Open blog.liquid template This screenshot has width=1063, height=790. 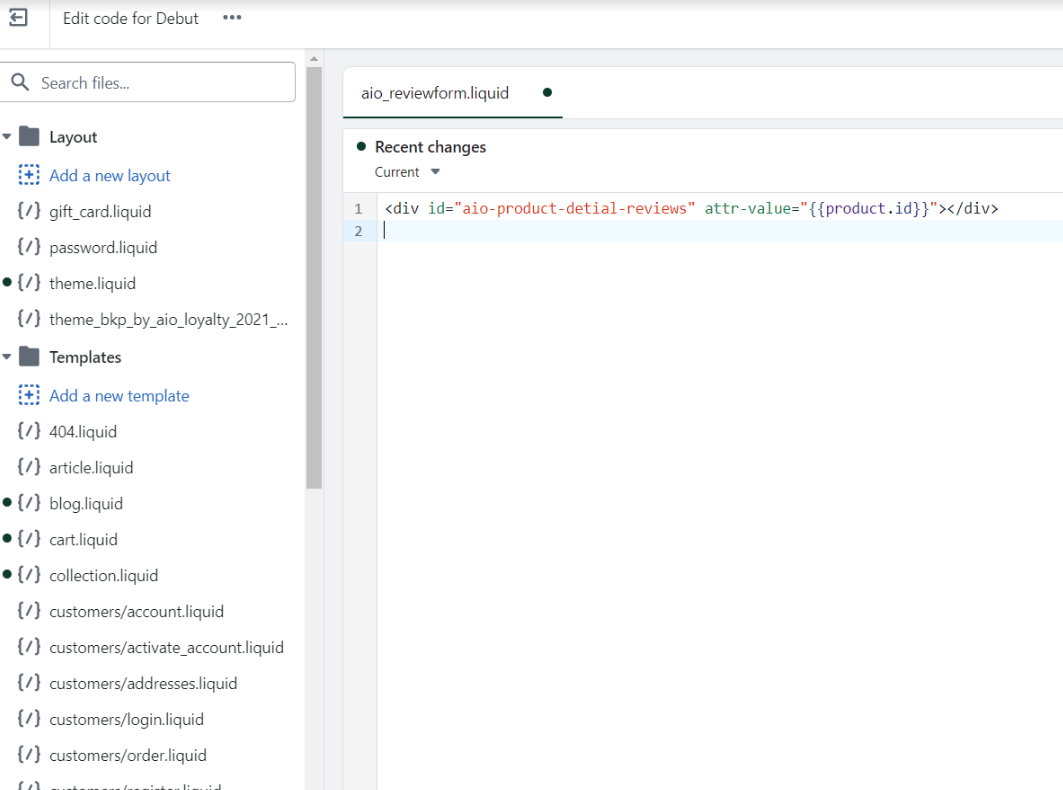[86, 504]
